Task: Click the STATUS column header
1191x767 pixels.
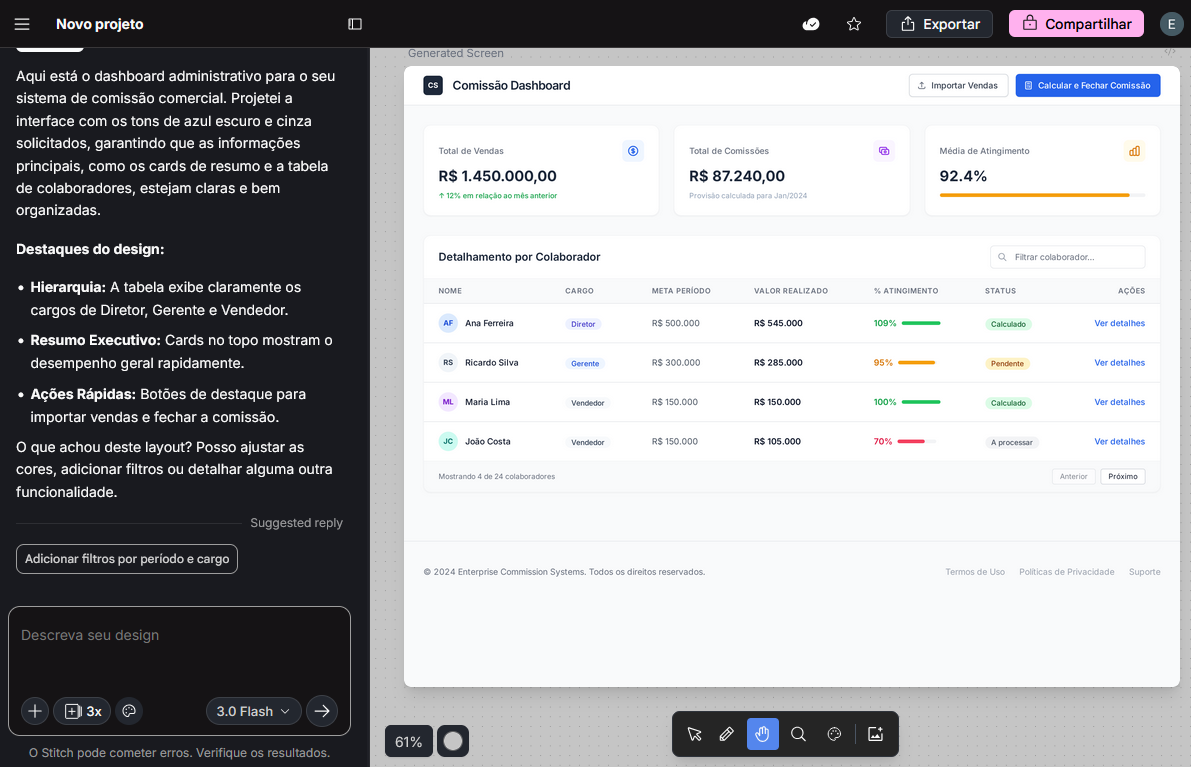Action: coord(1000,291)
